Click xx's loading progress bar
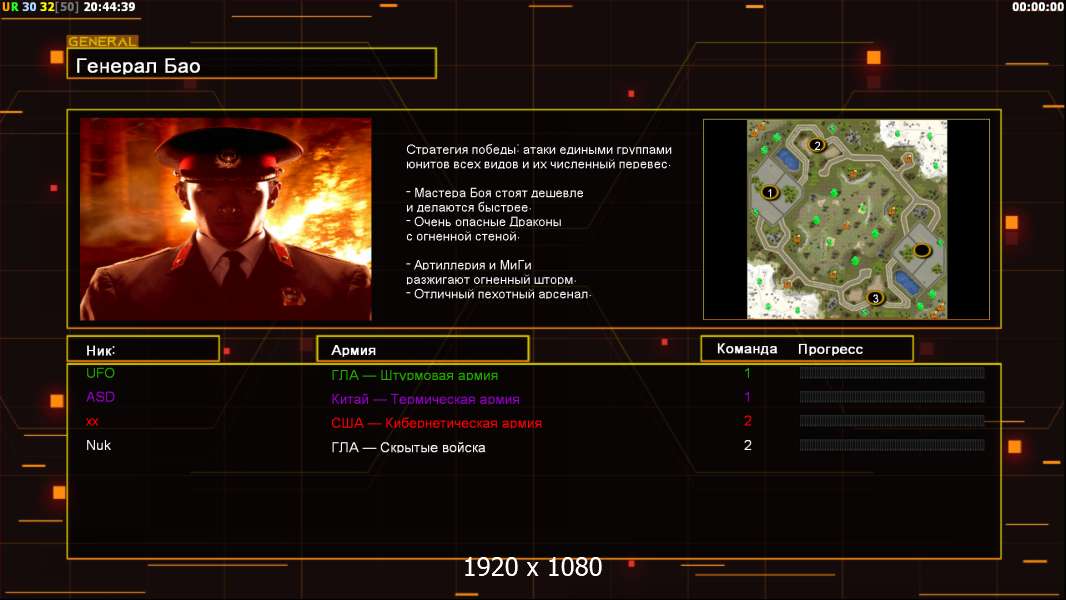Screen dimensions: 1066x600 click(892, 421)
